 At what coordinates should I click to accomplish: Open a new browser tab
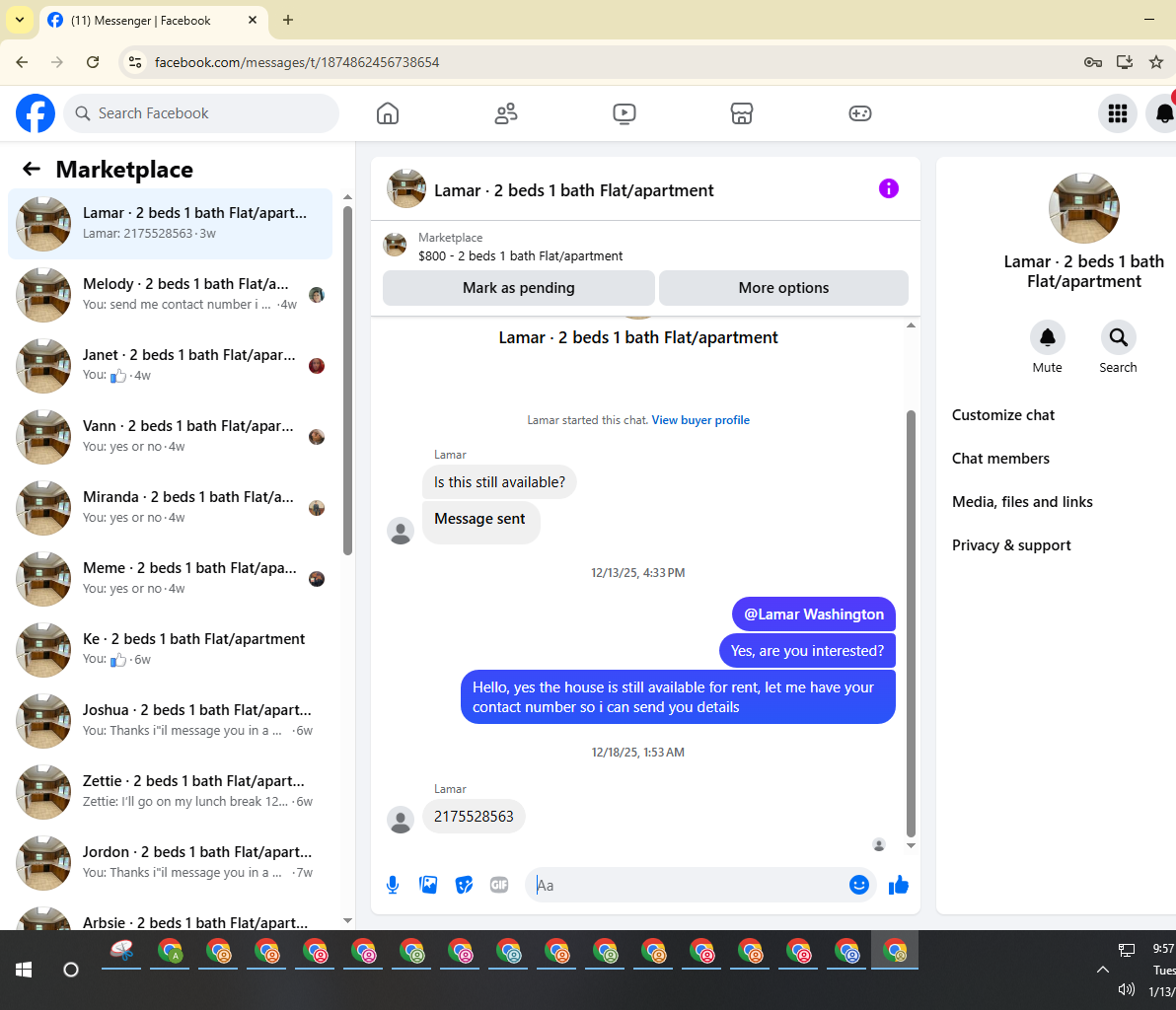click(x=288, y=21)
